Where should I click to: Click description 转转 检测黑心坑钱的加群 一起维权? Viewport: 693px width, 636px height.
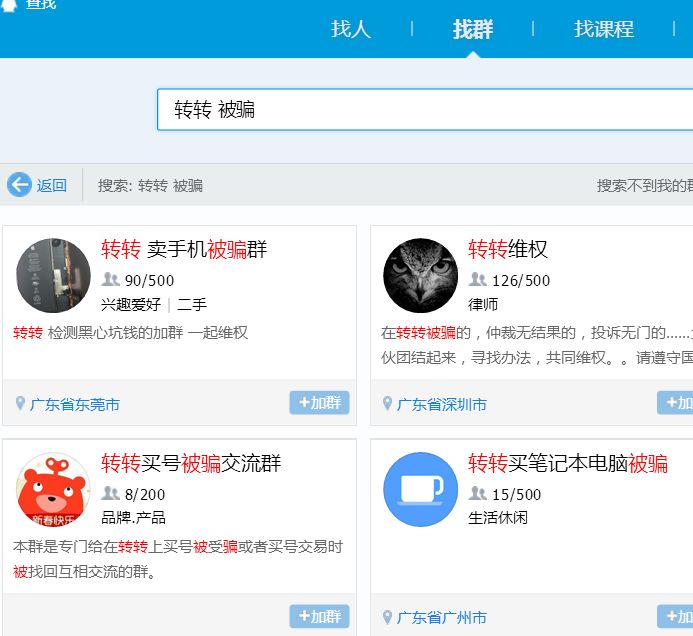tap(130, 333)
